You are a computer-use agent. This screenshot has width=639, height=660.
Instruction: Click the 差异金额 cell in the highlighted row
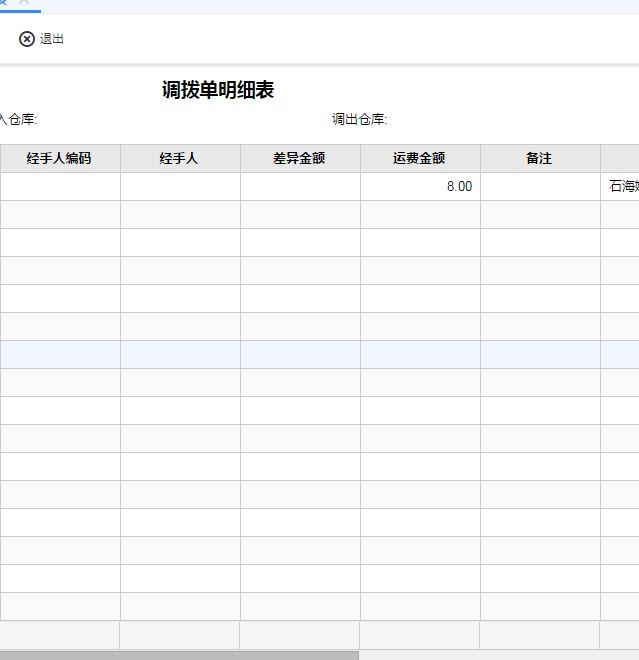tap(300, 355)
